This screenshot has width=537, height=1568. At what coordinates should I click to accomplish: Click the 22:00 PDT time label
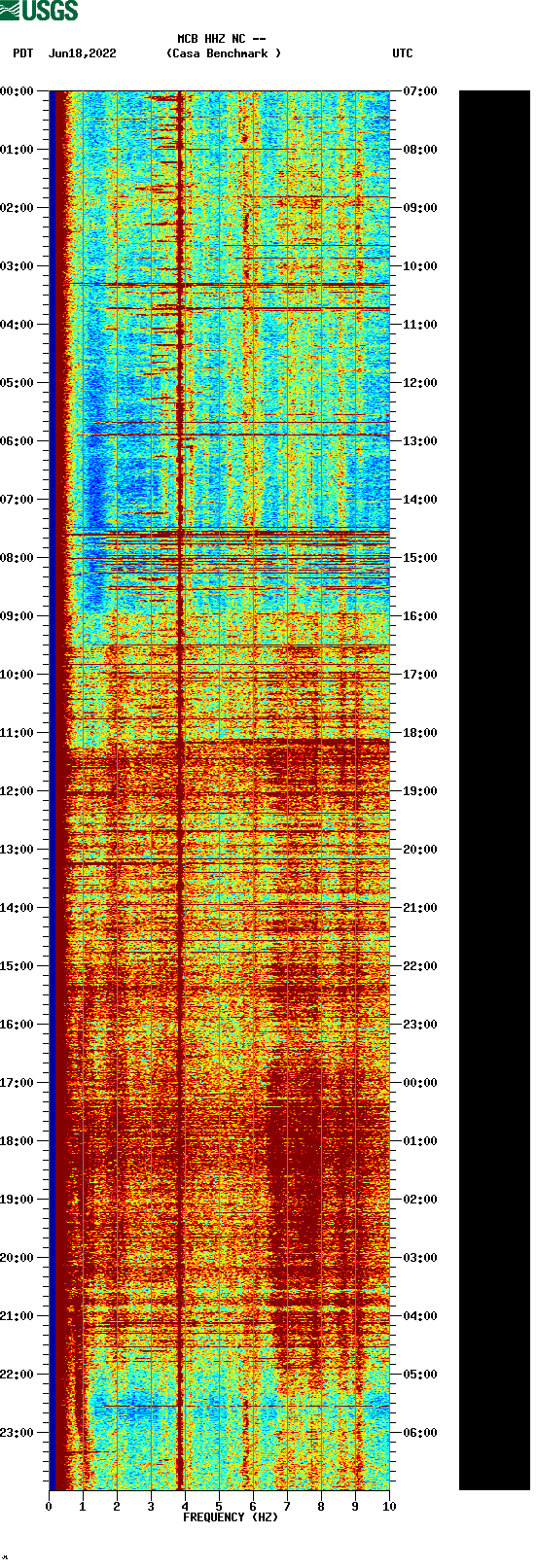point(18,1375)
